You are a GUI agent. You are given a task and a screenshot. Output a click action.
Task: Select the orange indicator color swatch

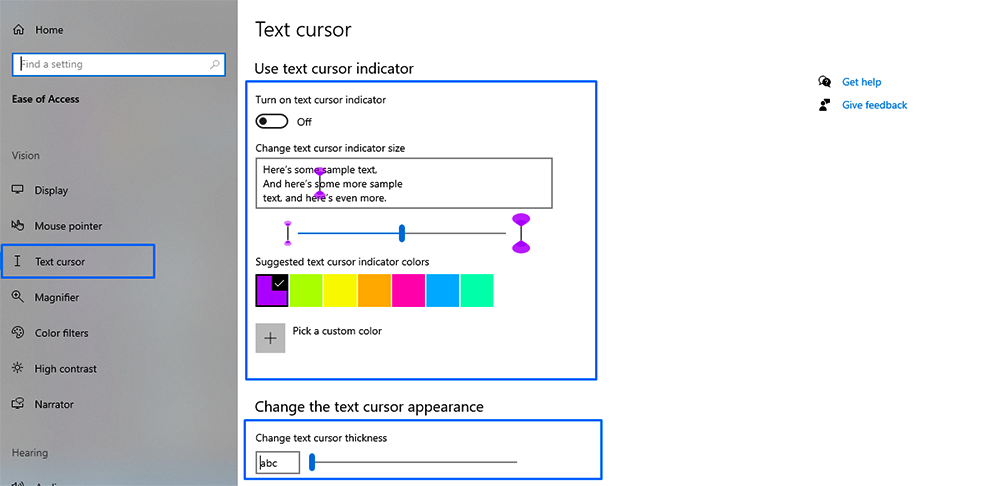pos(374,290)
